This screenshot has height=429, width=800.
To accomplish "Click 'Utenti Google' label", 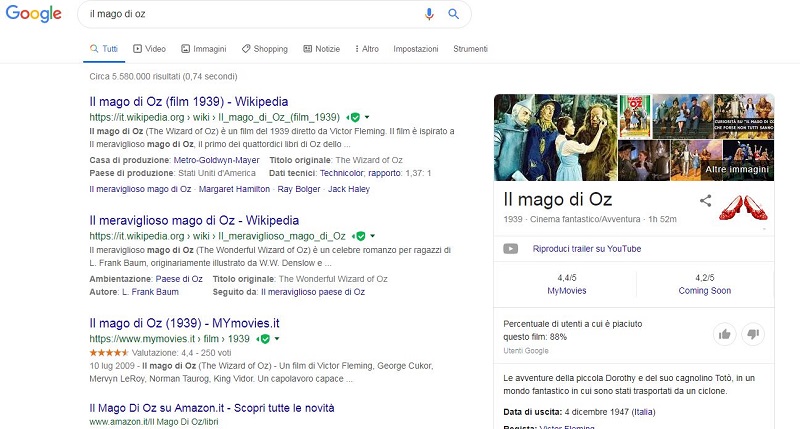I will click(x=526, y=351).
